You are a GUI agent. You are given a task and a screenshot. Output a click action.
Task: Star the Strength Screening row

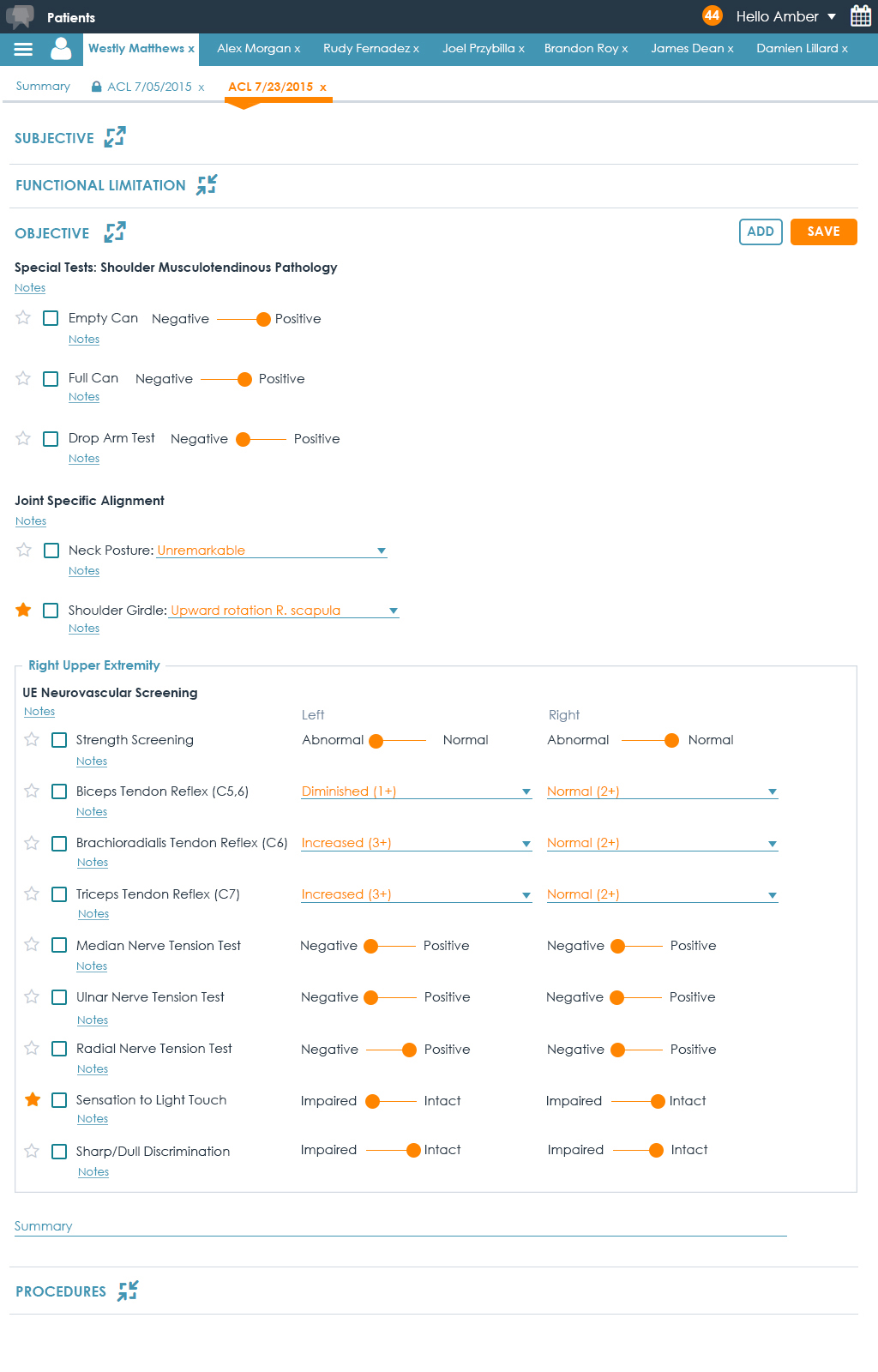pyautogui.click(x=32, y=739)
